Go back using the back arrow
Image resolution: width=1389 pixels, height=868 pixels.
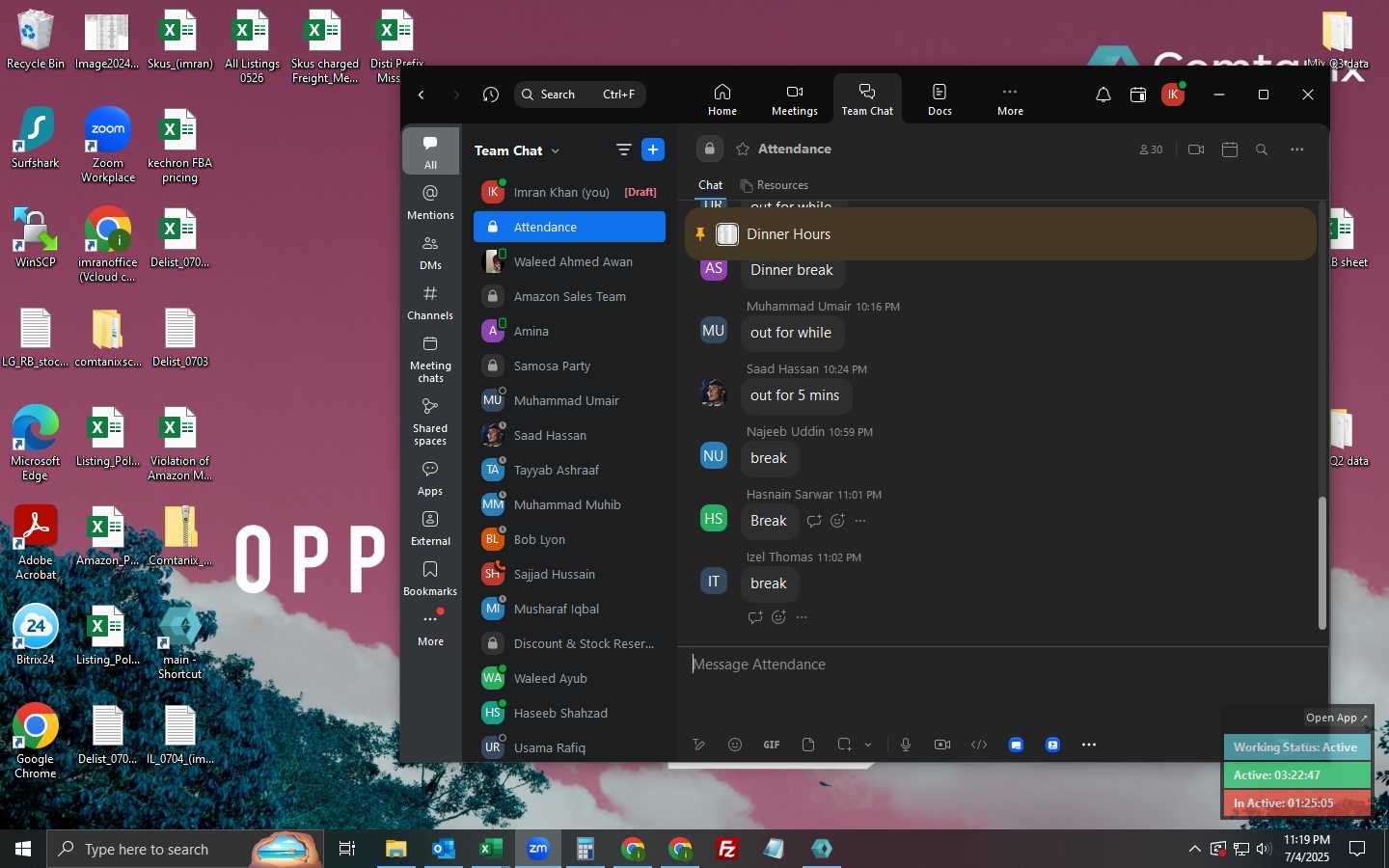422,95
